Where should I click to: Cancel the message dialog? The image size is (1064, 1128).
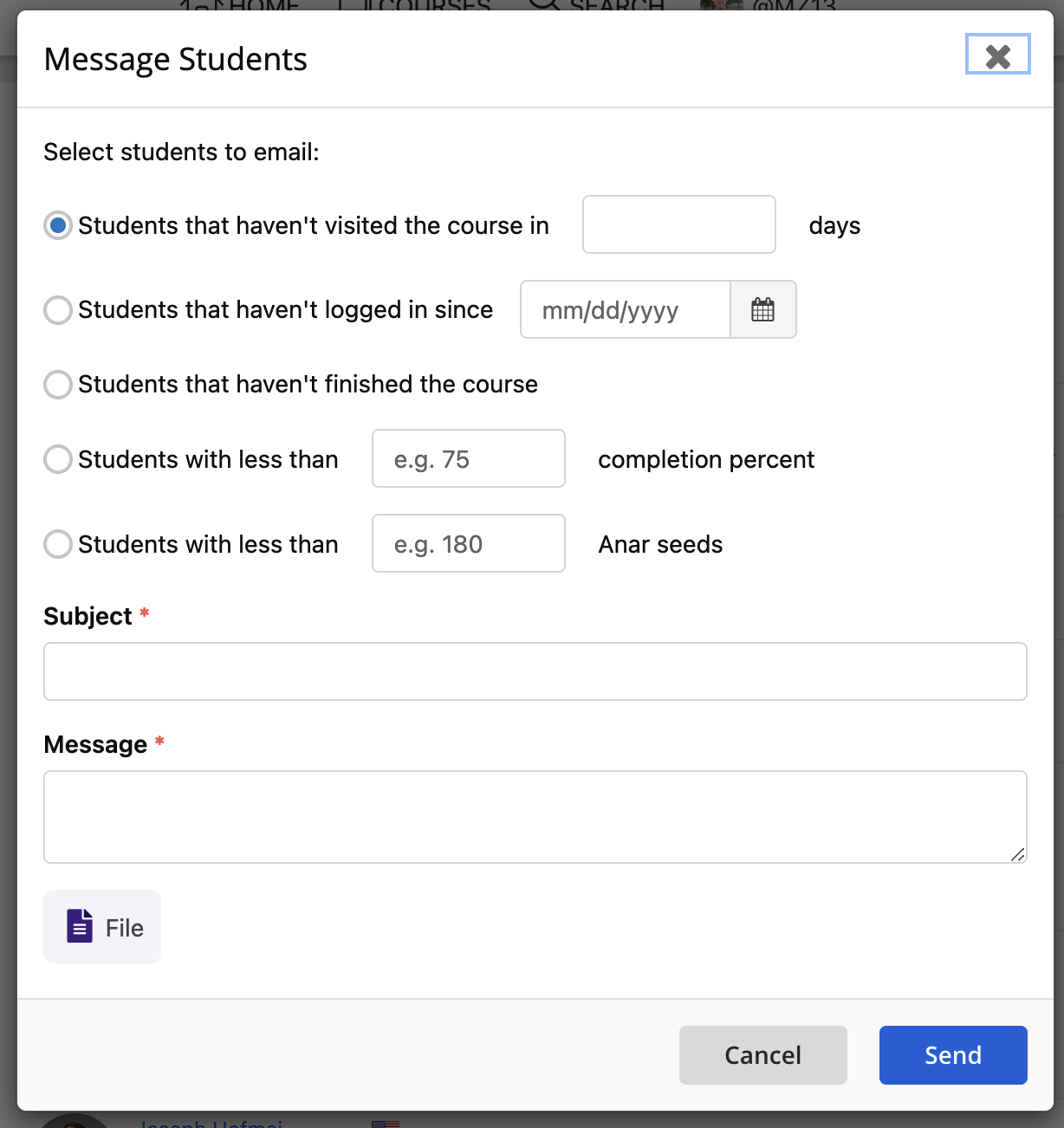pos(763,1055)
